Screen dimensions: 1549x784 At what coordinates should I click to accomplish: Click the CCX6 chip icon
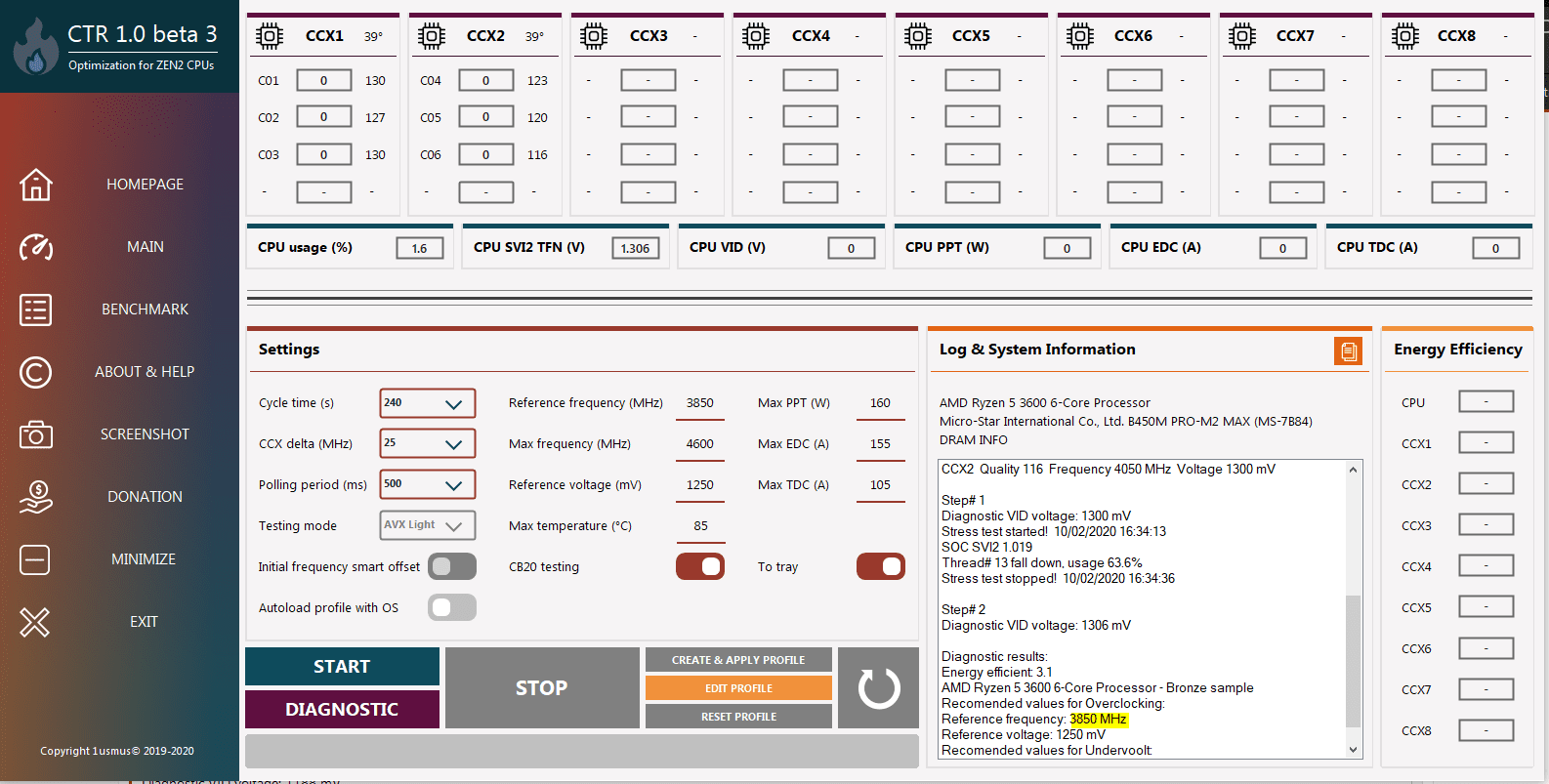(1080, 36)
